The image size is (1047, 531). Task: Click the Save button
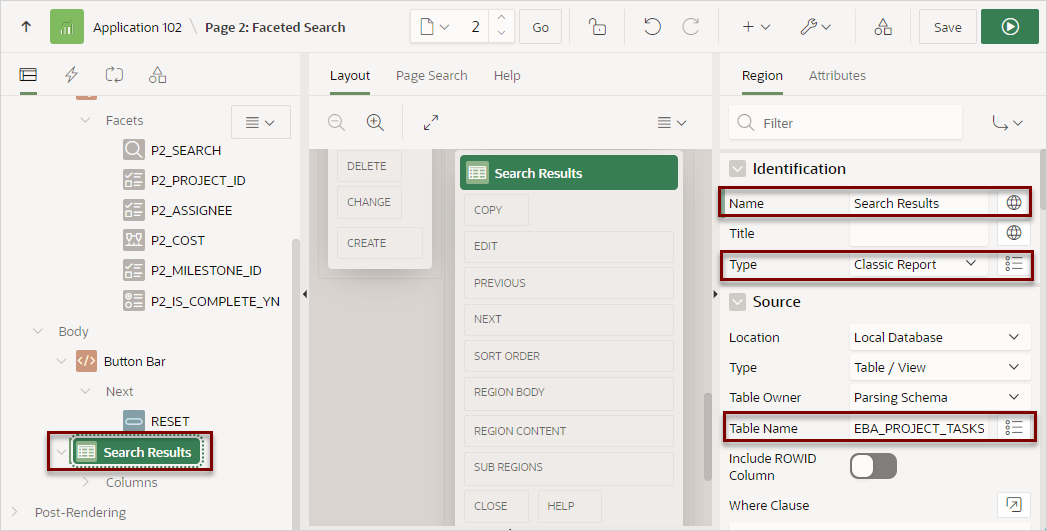(948, 27)
